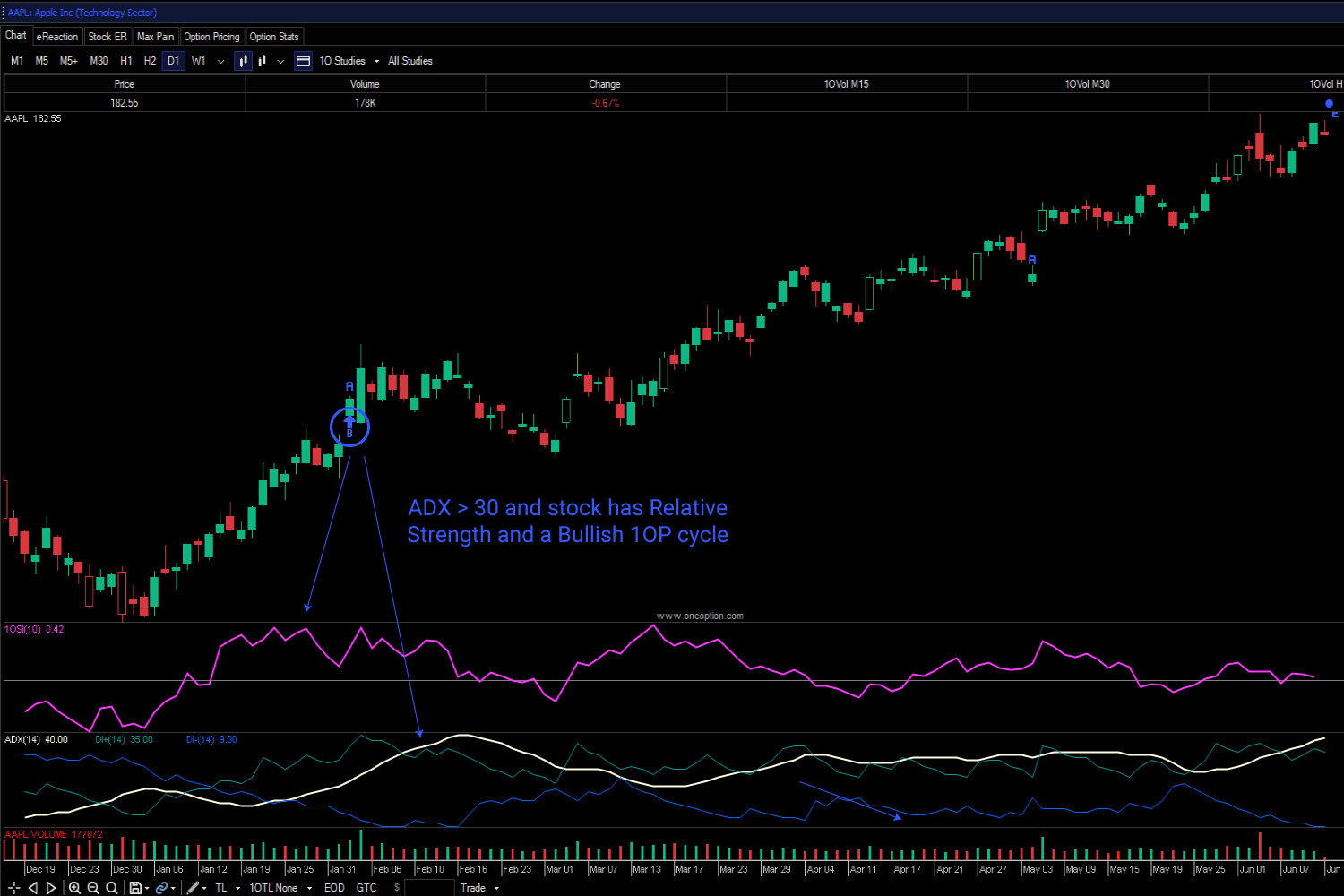The image size is (1344, 896).
Task: Click the All Studies button
Action: tap(409, 60)
